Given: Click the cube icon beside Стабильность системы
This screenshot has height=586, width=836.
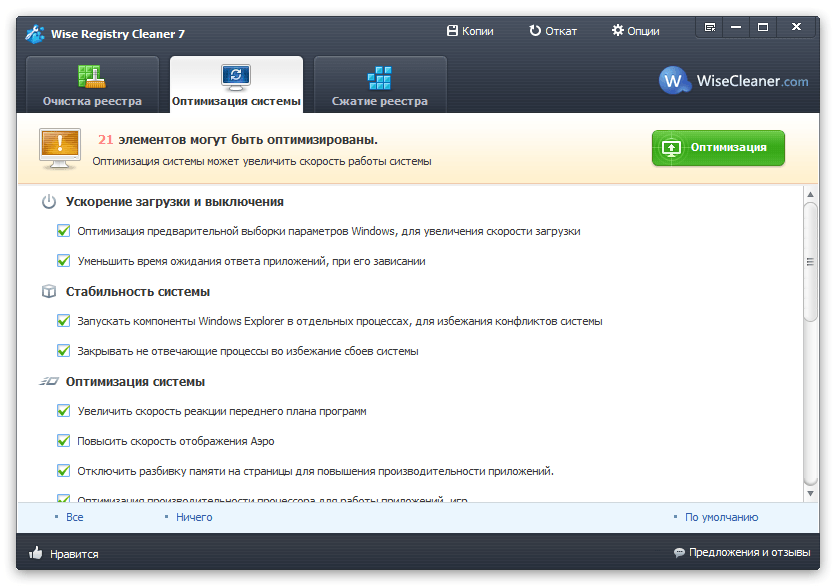Looking at the screenshot, I should [x=49, y=292].
